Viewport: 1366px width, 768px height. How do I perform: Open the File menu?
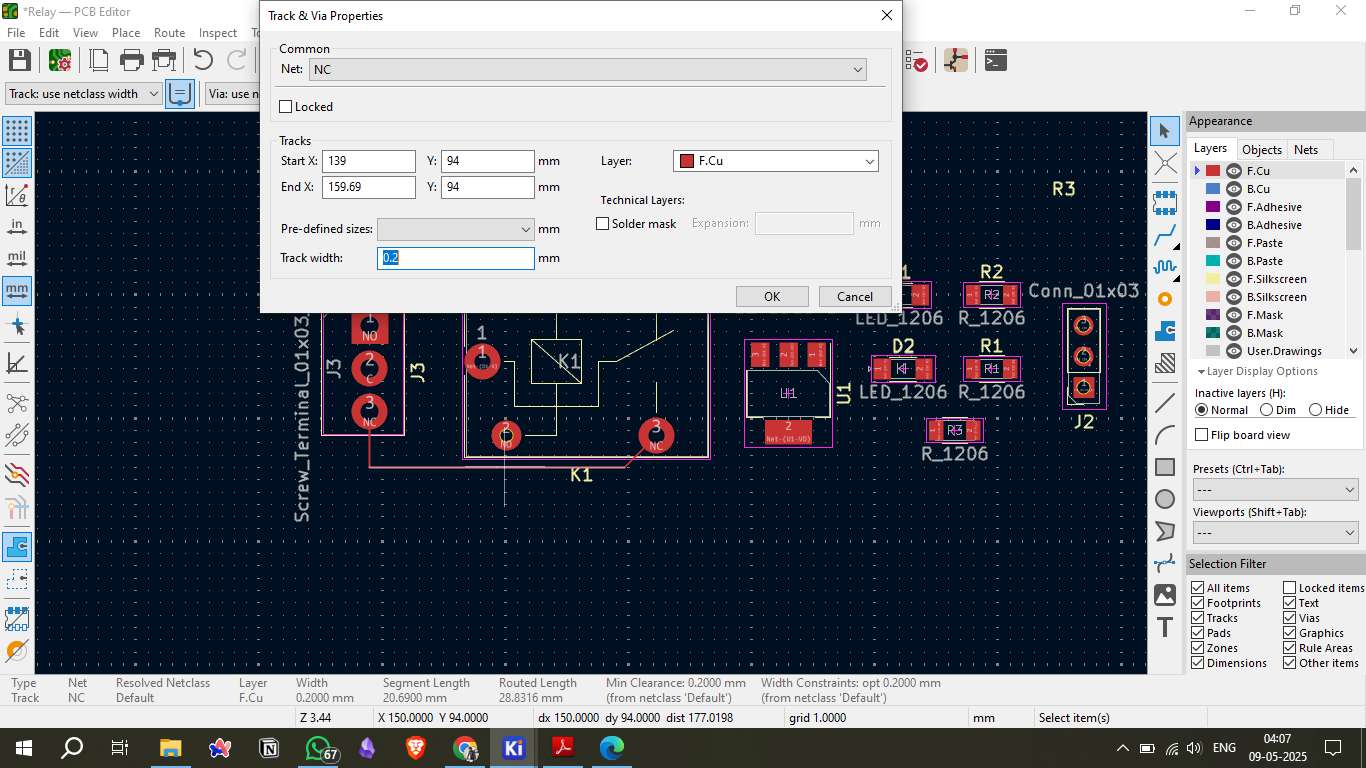tap(16, 33)
